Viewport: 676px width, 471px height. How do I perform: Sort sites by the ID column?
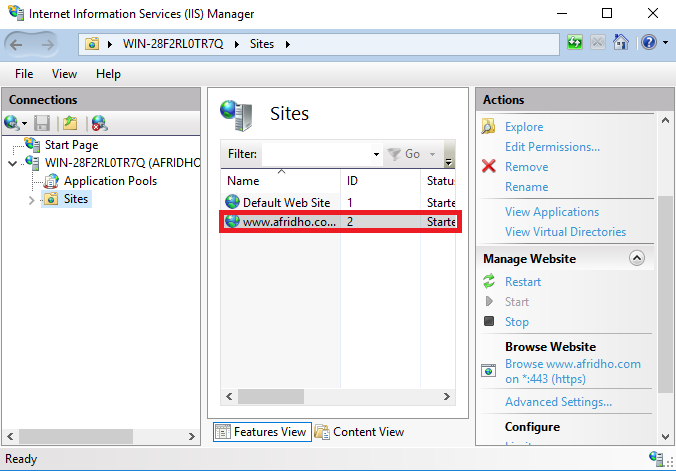tap(380, 181)
